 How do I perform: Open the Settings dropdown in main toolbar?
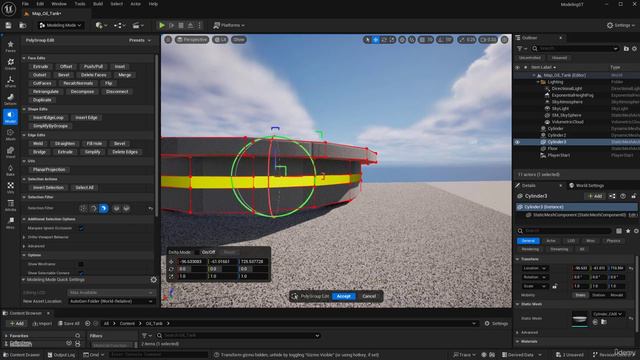coord(621,25)
